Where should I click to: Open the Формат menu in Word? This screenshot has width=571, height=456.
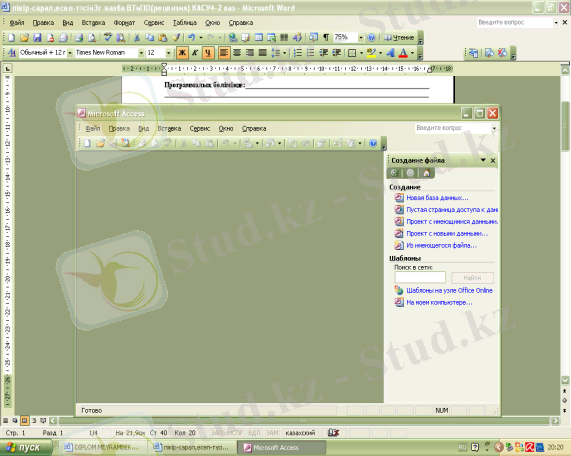(x=124, y=23)
